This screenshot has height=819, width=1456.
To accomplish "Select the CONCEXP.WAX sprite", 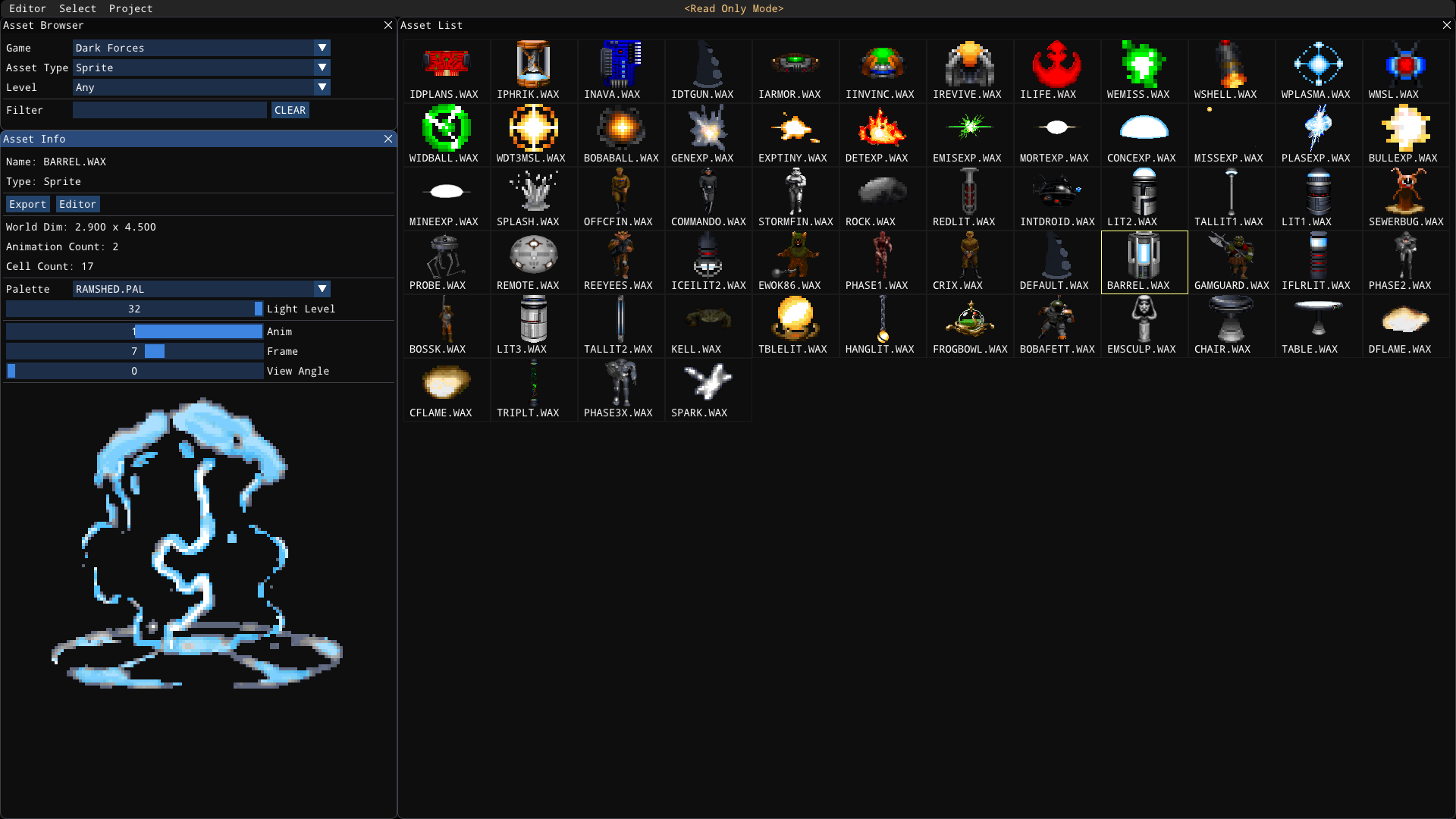I will 1144,135.
